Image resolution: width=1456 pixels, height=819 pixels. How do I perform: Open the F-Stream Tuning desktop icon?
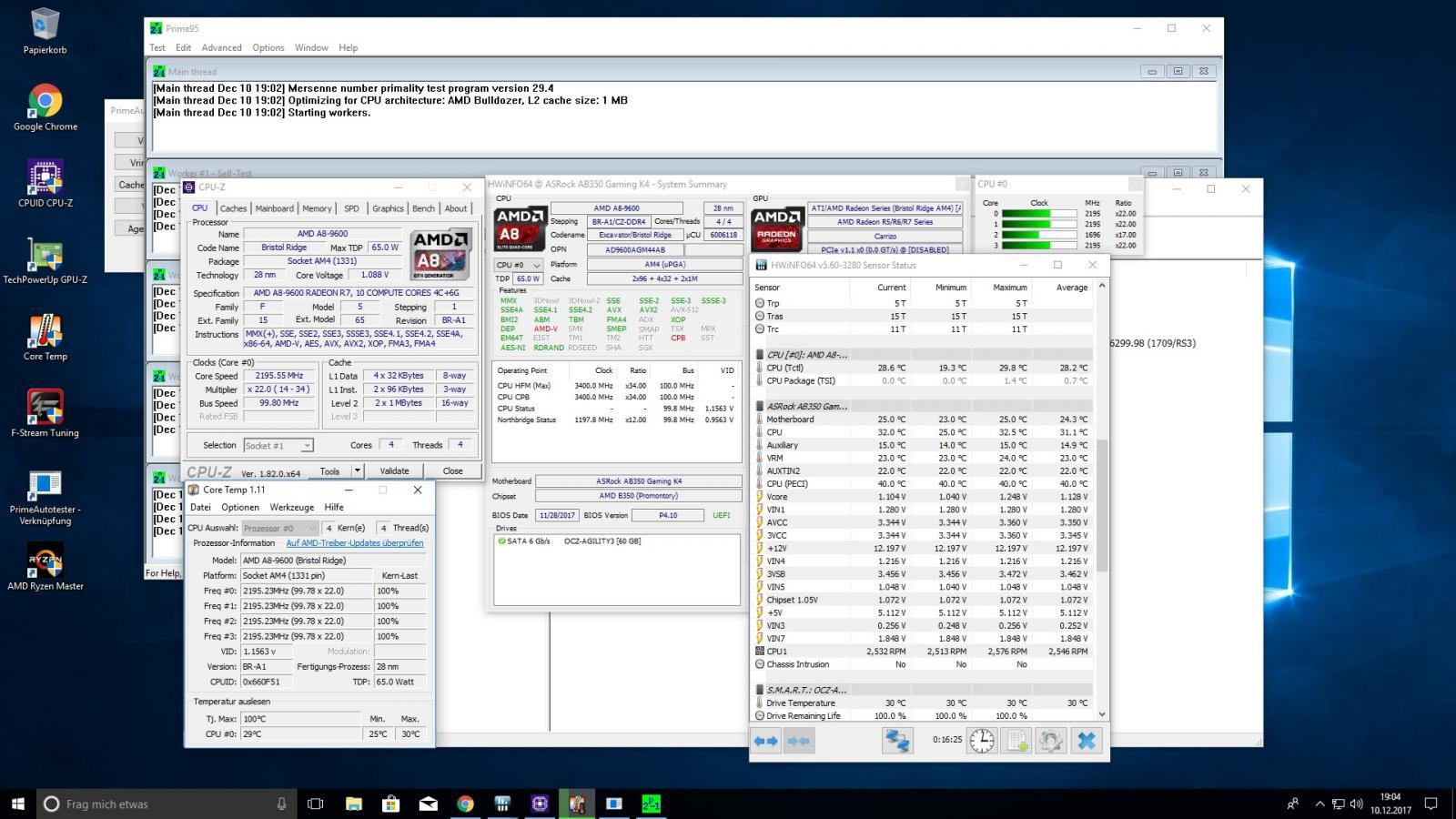(45, 415)
